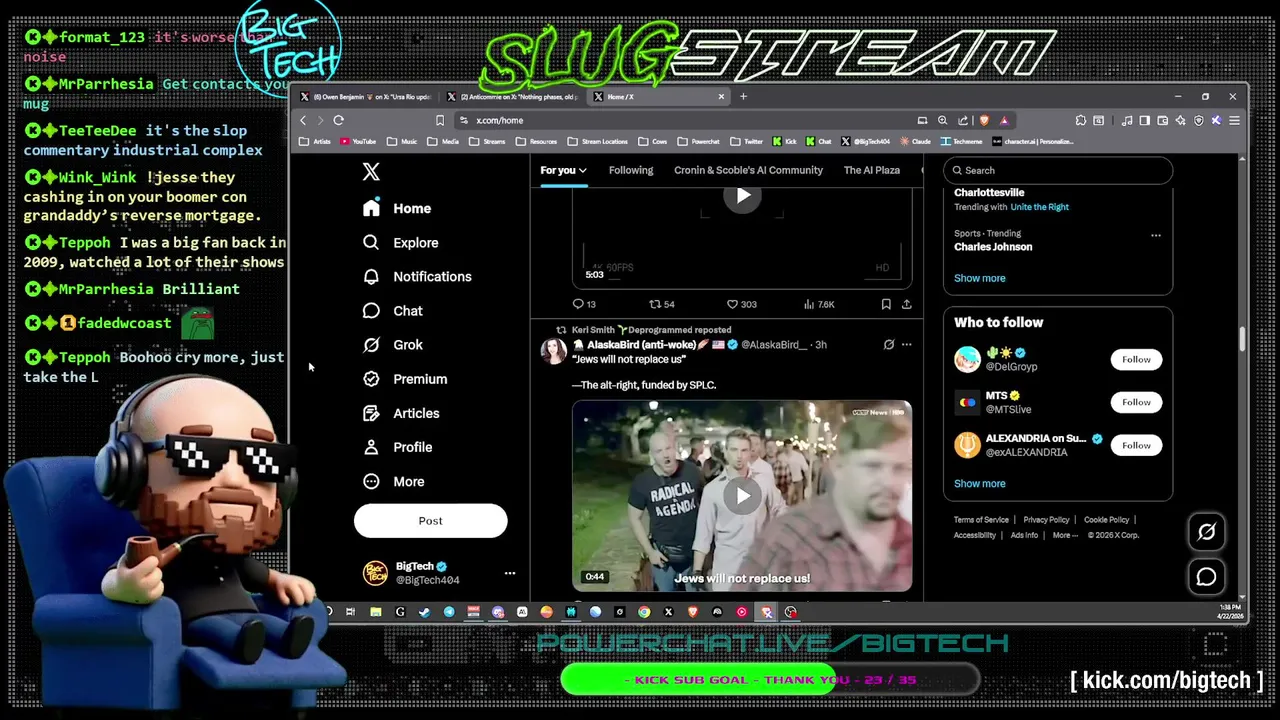Bookmark the post with 303 likes

pos(886,304)
